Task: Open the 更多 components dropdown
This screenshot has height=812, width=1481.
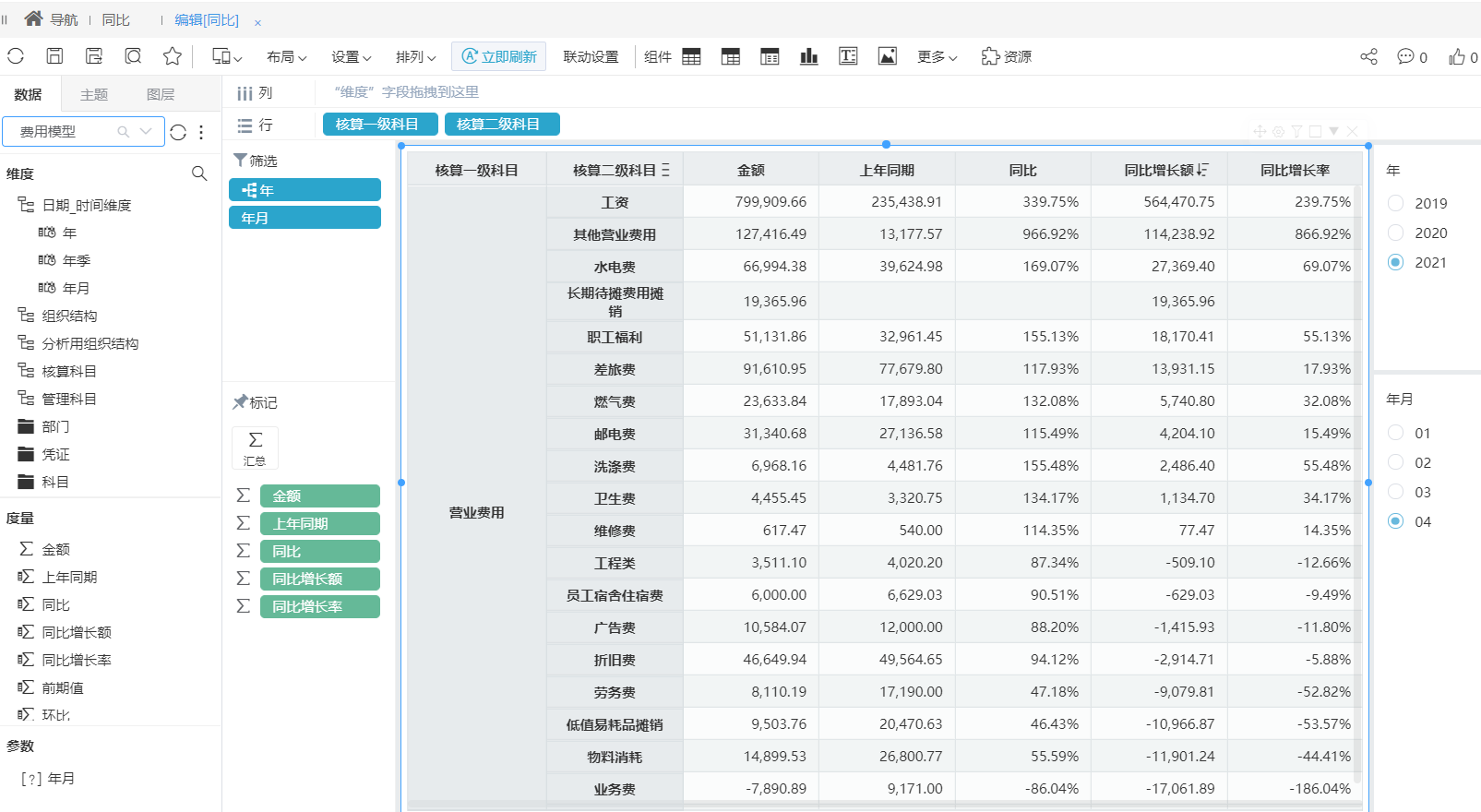Action: (938, 56)
